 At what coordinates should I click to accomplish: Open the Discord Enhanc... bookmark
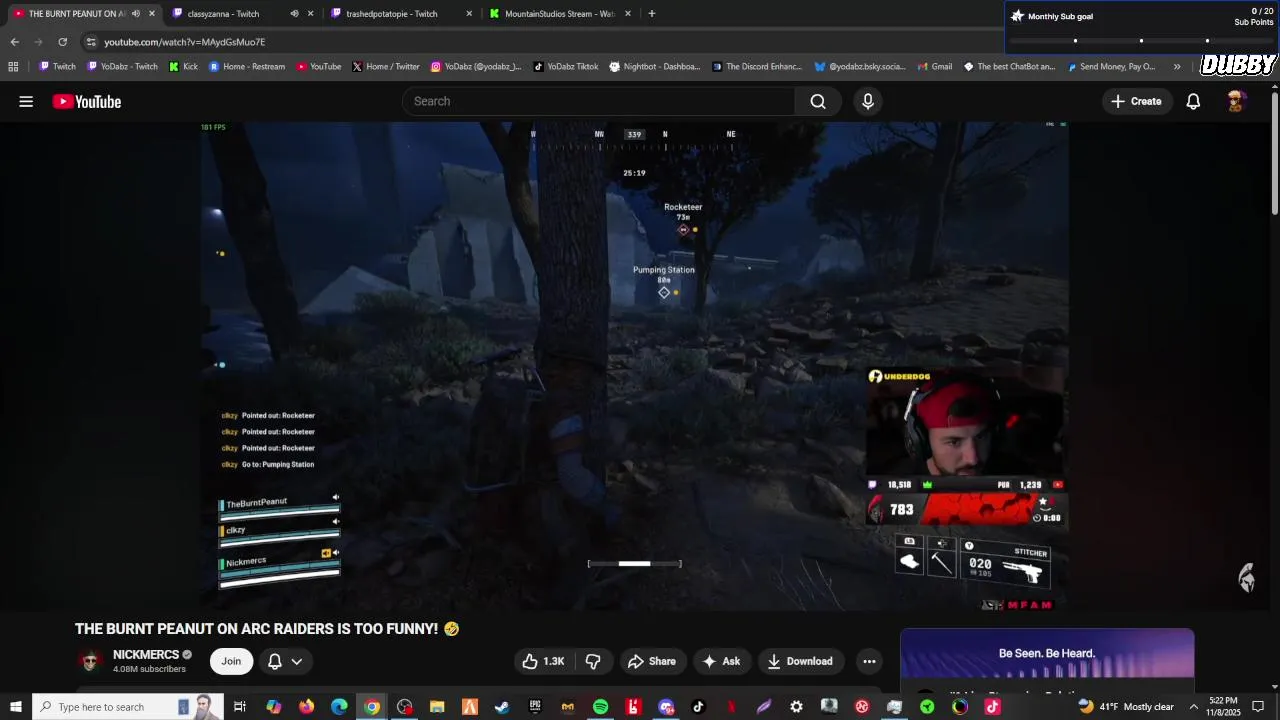[757, 67]
